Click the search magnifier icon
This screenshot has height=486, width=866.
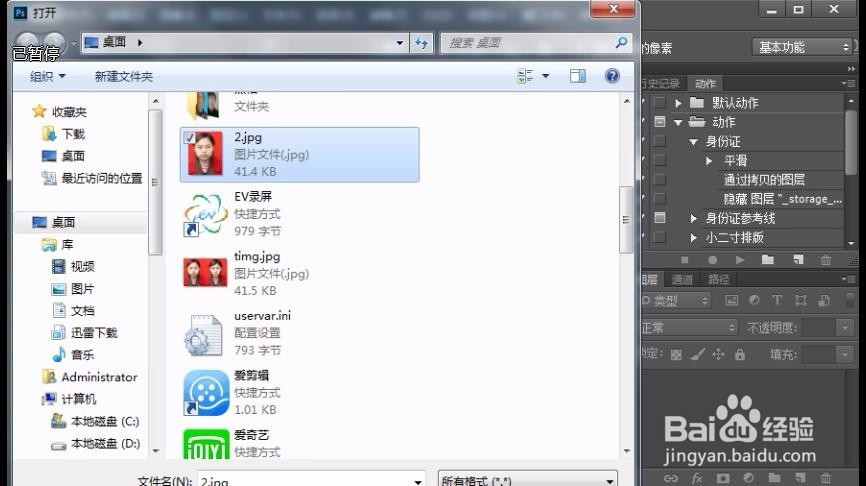pos(621,43)
